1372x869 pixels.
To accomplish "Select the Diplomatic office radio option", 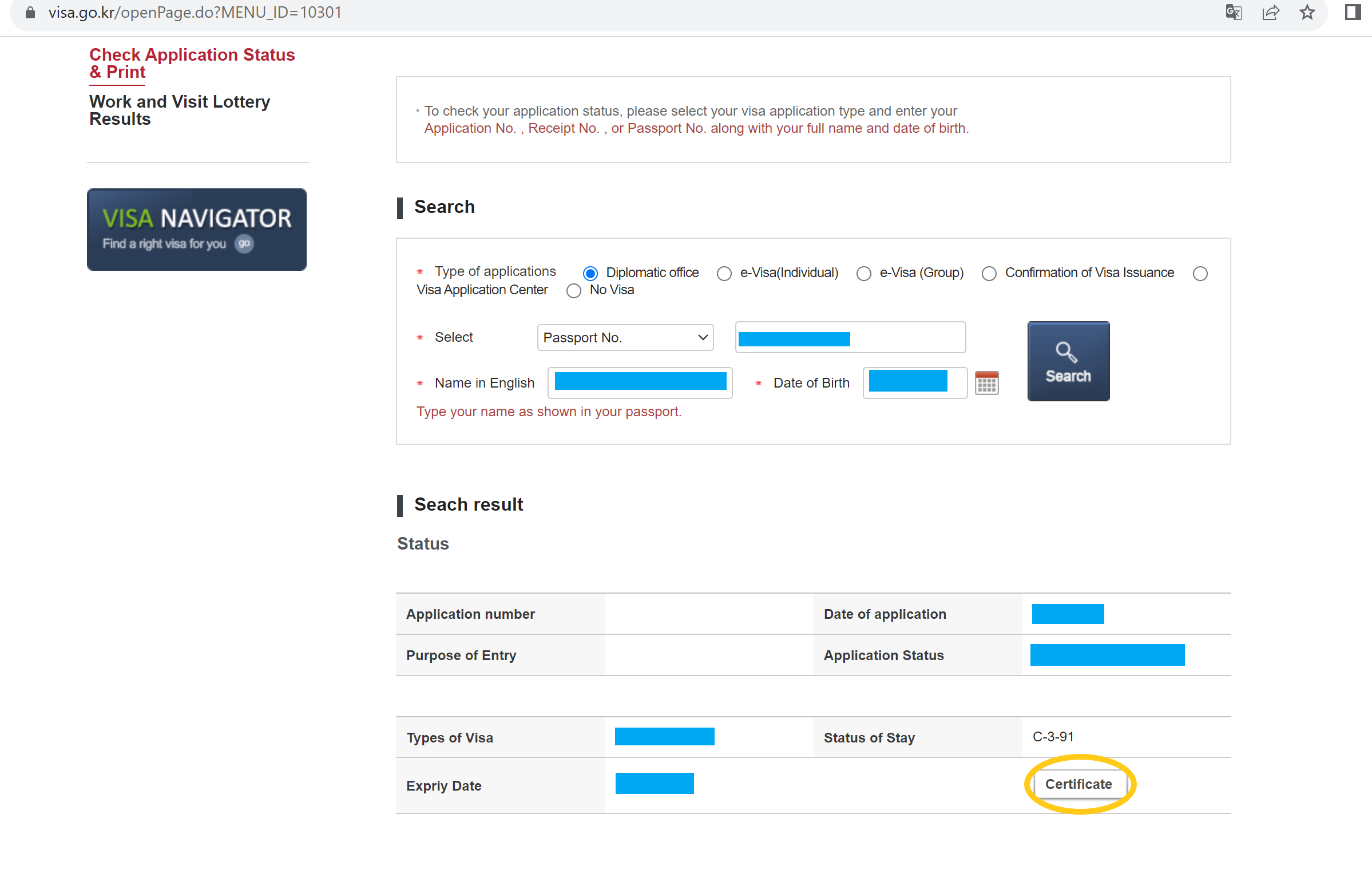I will coord(590,273).
